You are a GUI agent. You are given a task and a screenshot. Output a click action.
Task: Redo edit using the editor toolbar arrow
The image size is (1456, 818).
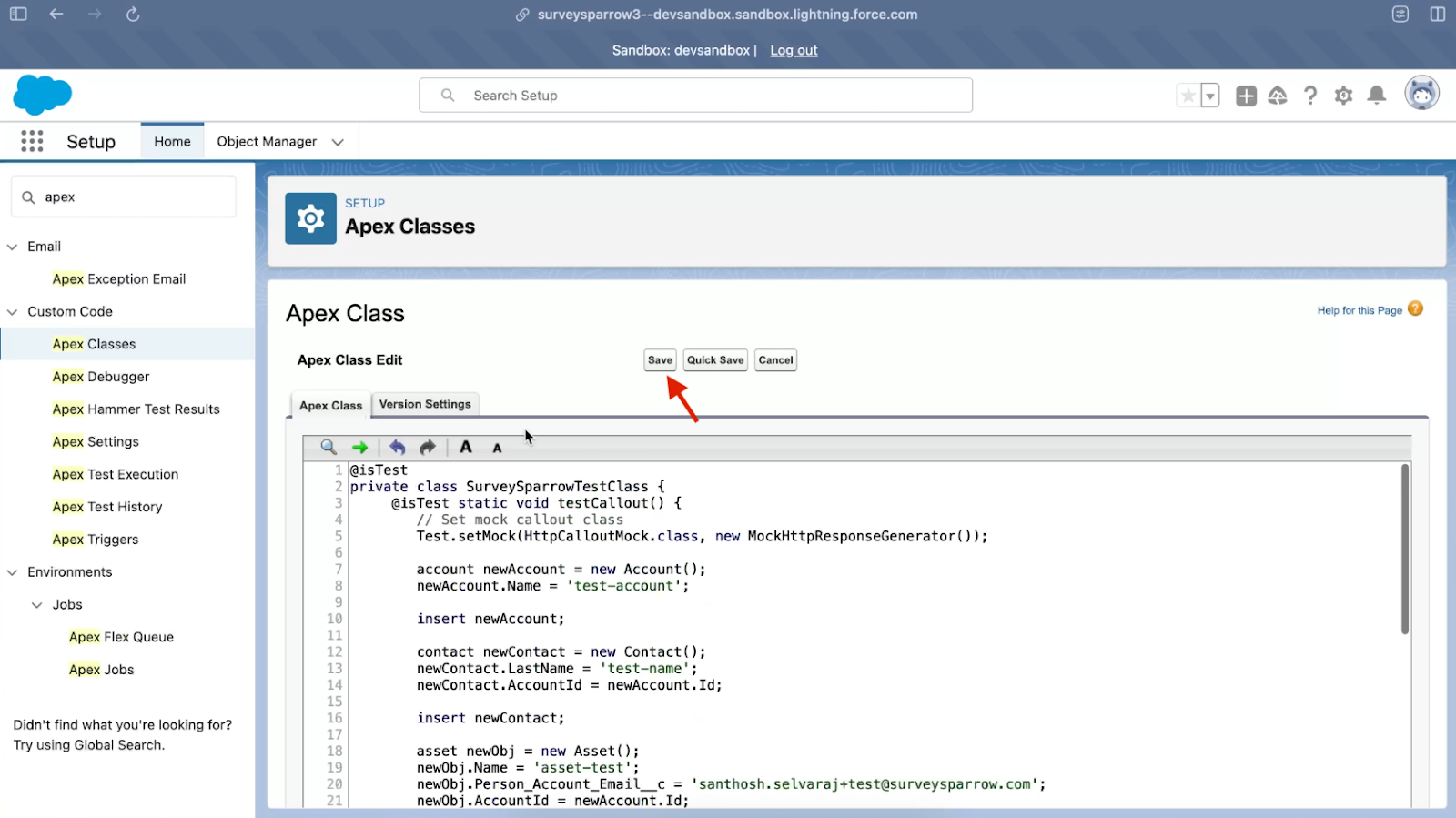click(x=428, y=447)
